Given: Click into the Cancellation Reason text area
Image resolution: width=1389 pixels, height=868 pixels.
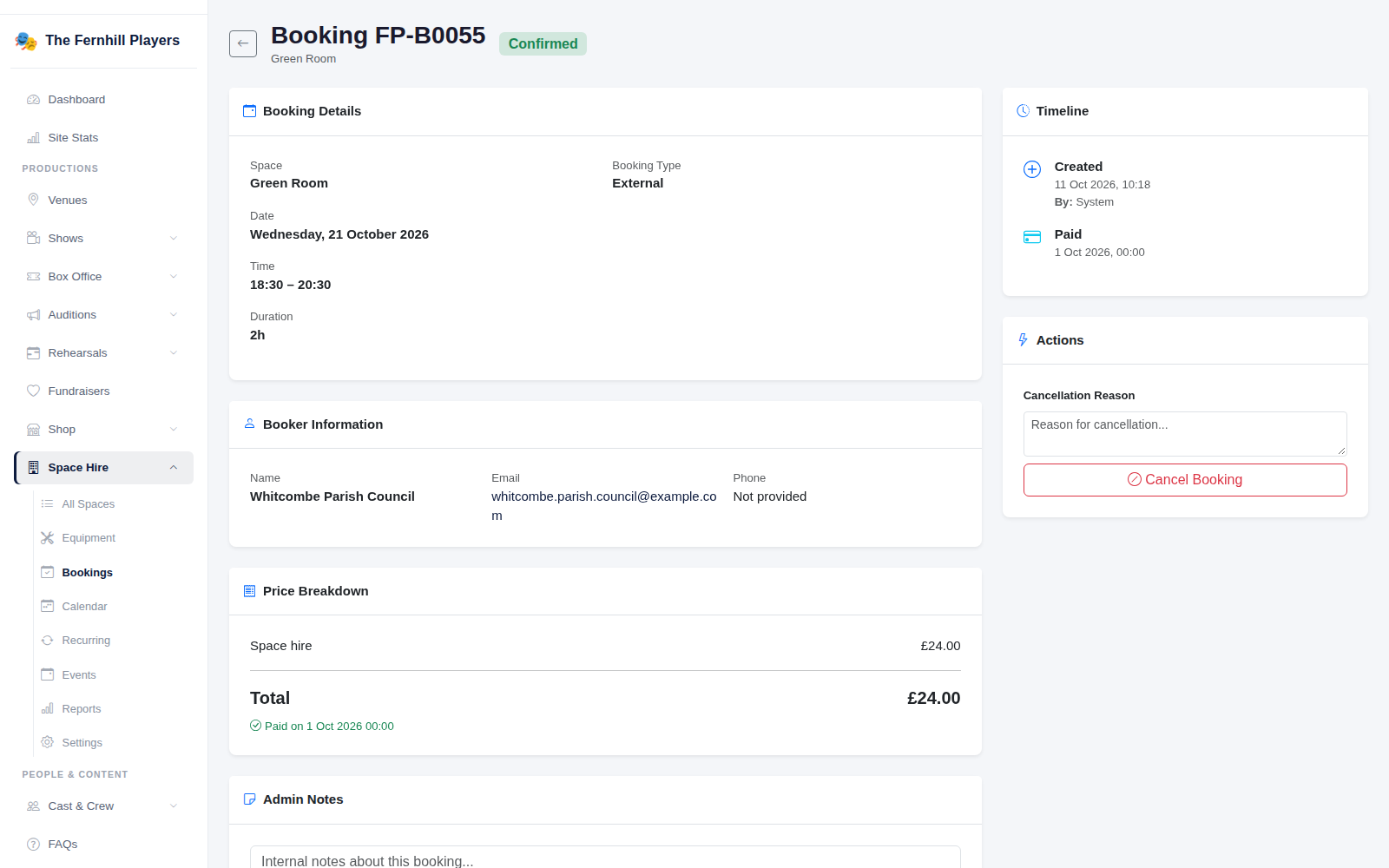Looking at the screenshot, I should click(1185, 434).
